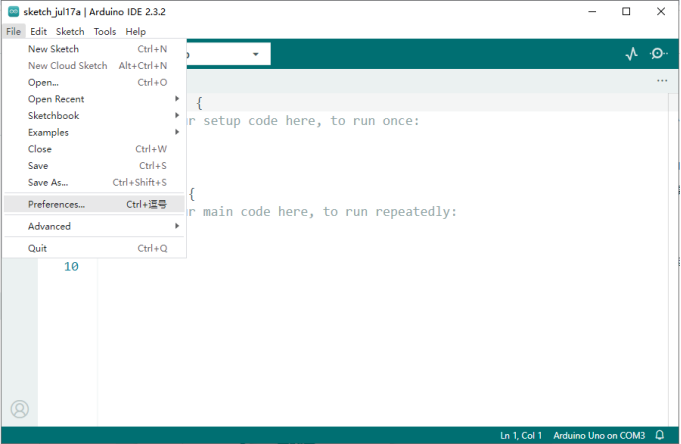Open the notifications bell icon

(660, 435)
